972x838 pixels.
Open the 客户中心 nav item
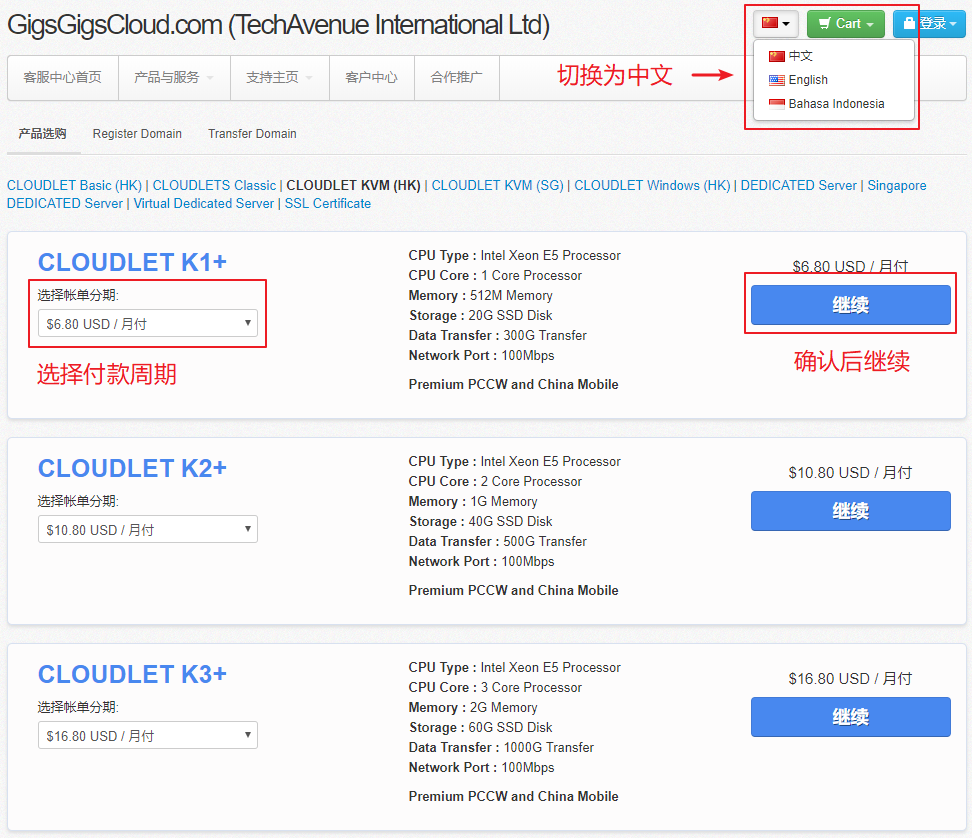tap(371, 77)
